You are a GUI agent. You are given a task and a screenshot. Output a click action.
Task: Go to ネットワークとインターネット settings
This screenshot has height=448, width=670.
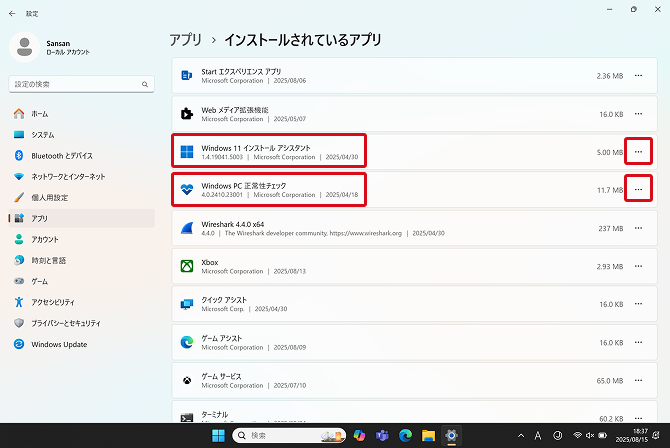click(68, 176)
